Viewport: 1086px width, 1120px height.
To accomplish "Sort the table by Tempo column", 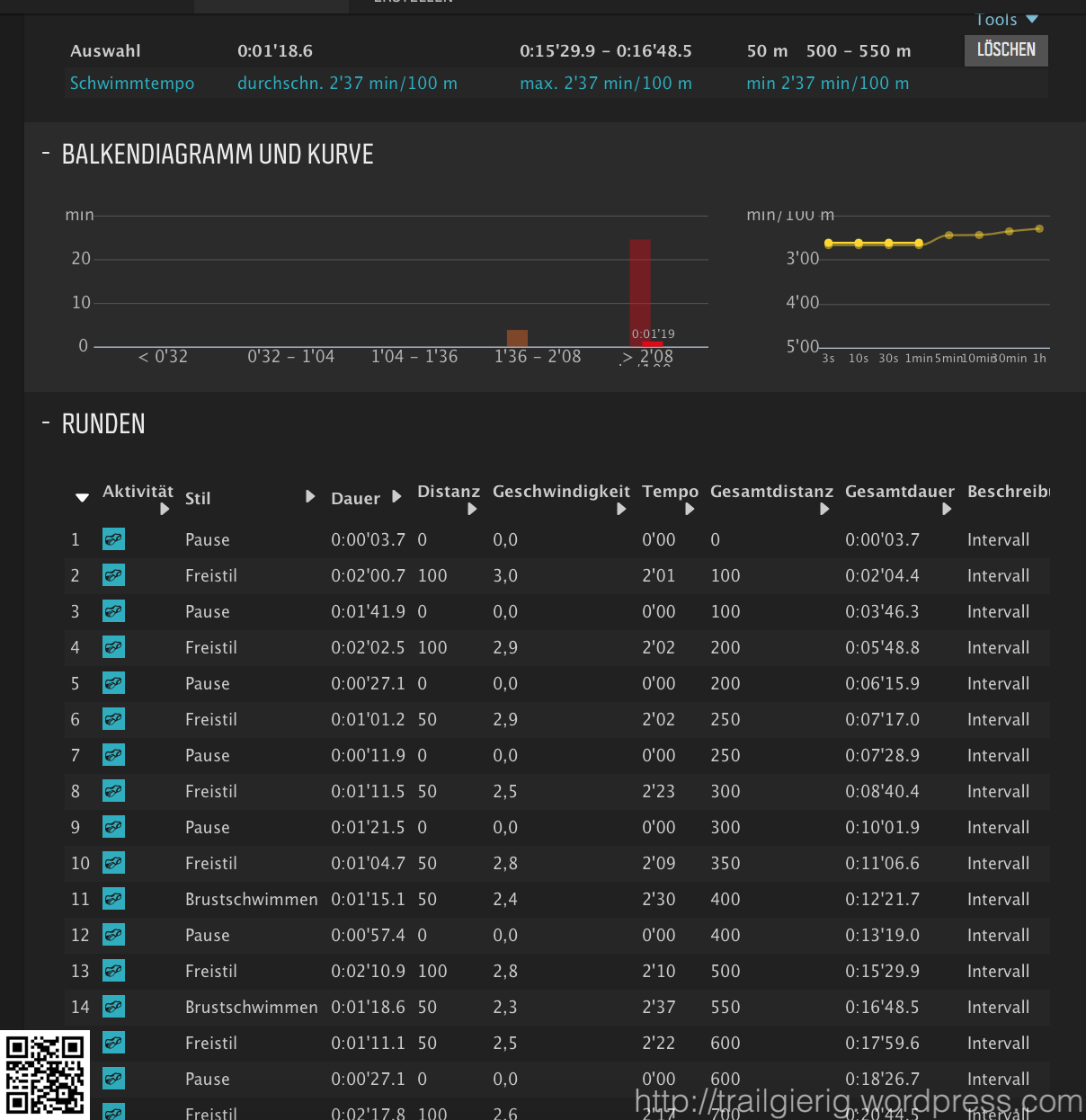I will (x=690, y=510).
